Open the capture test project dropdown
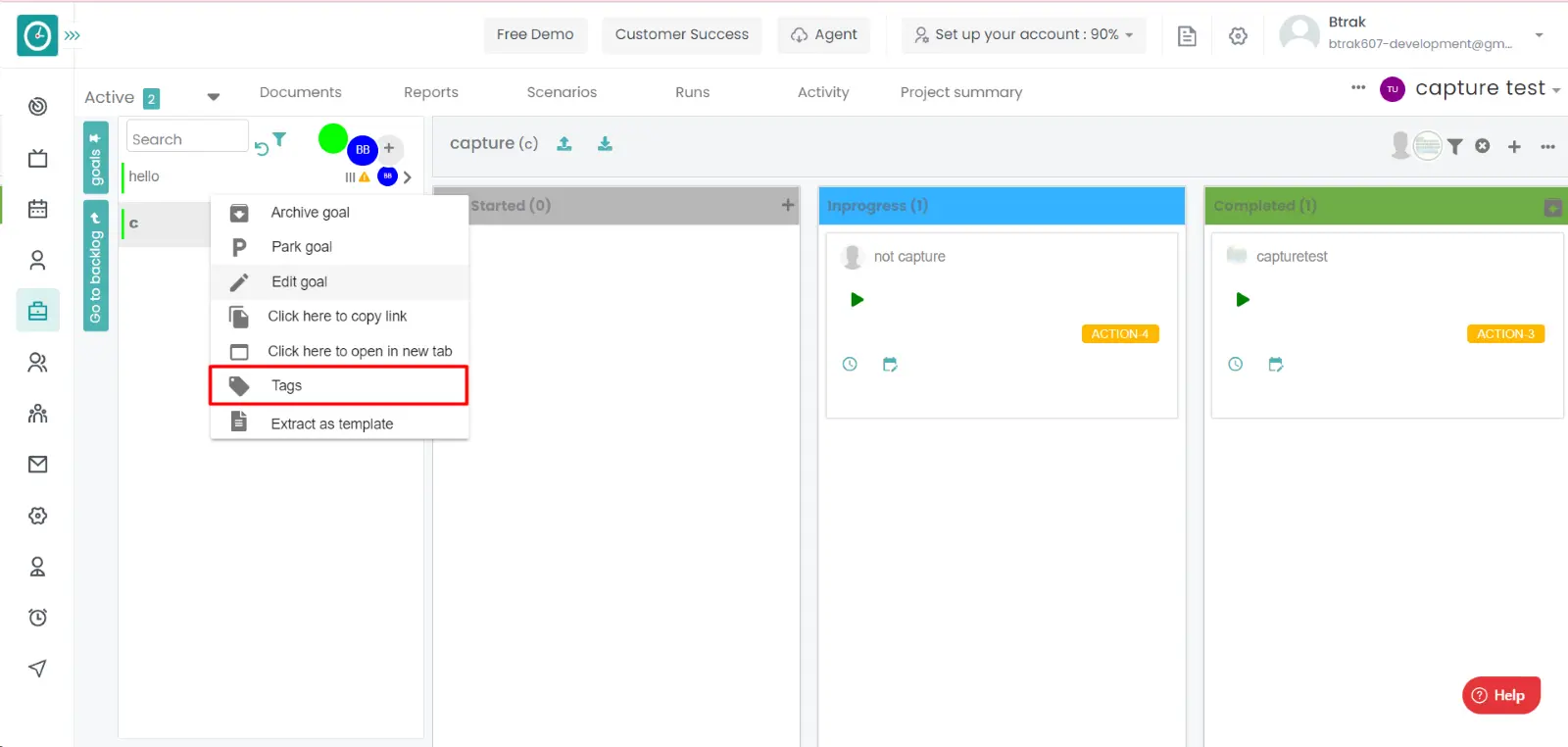The image size is (1568, 747). click(1555, 90)
